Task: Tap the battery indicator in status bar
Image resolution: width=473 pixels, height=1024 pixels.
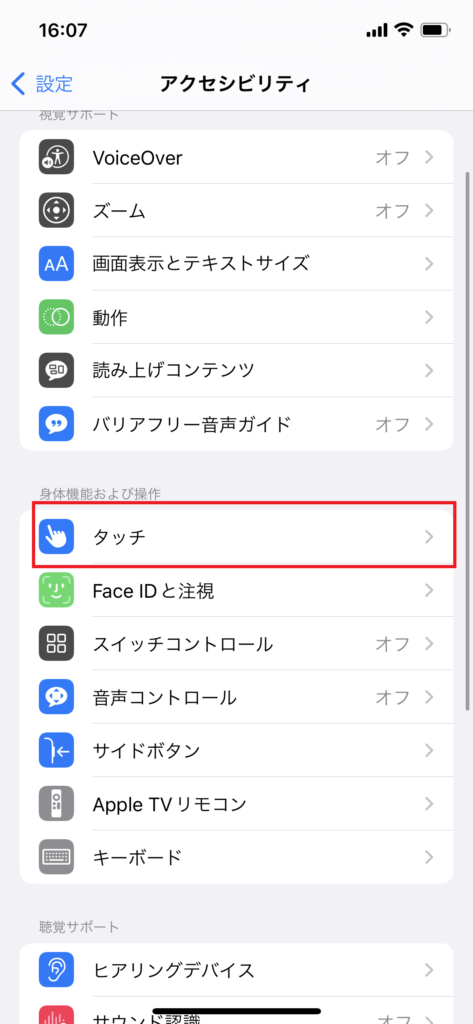Action: click(434, 30)
